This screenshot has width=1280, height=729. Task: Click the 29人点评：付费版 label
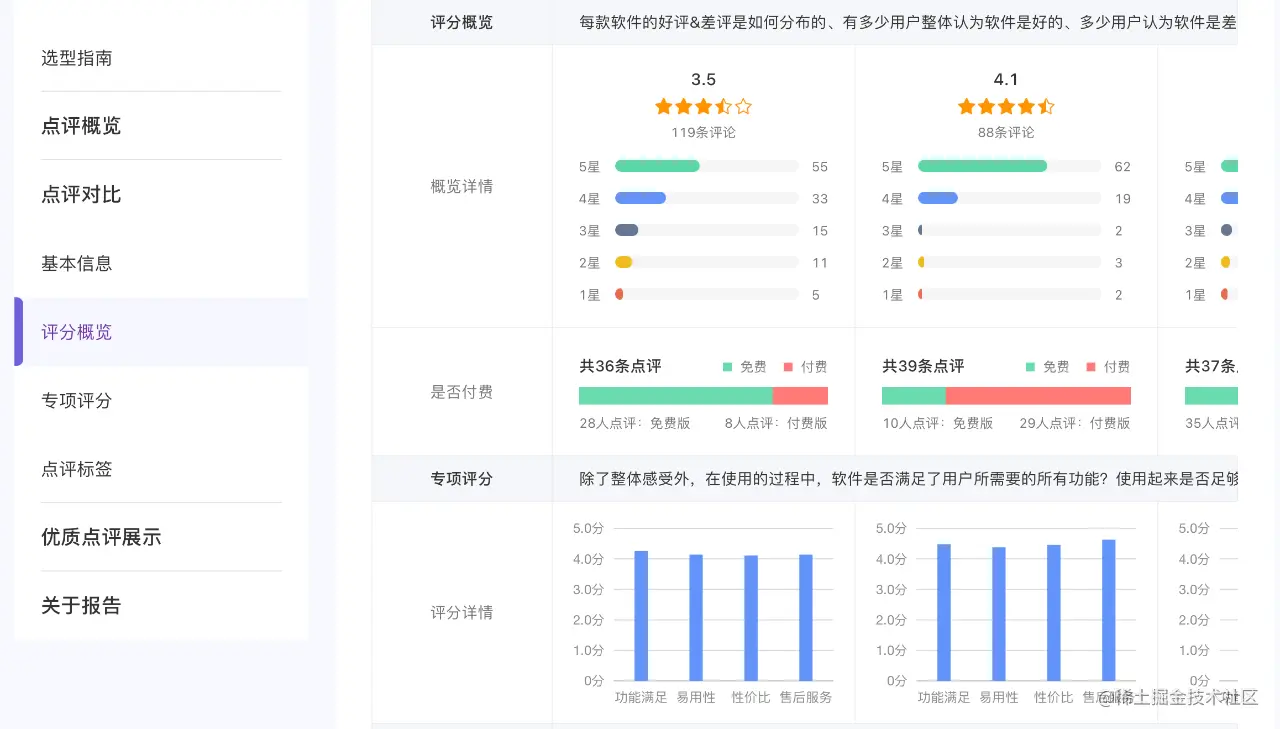(x=1075, y=423)
